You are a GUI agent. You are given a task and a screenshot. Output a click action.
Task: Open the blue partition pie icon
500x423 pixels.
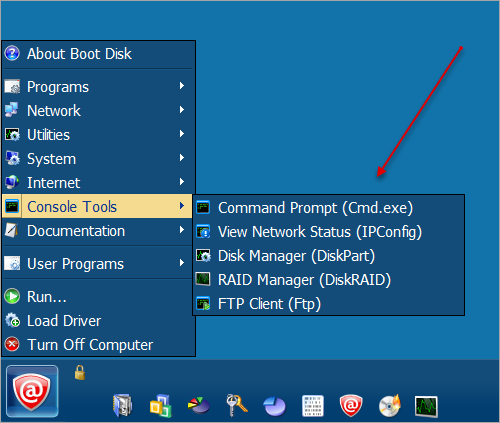(x=274, y=406)
